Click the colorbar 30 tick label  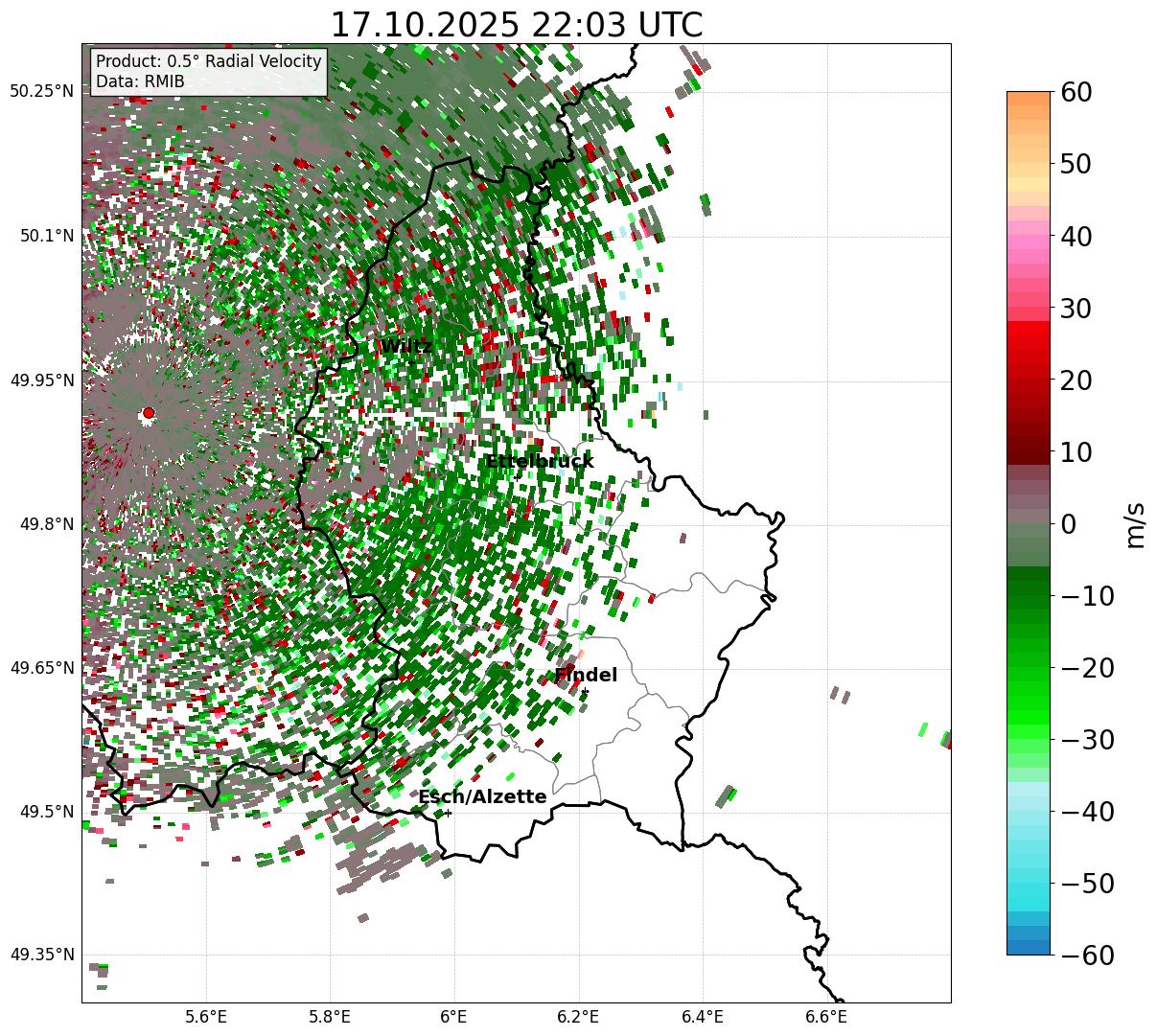click(1076, 309)
